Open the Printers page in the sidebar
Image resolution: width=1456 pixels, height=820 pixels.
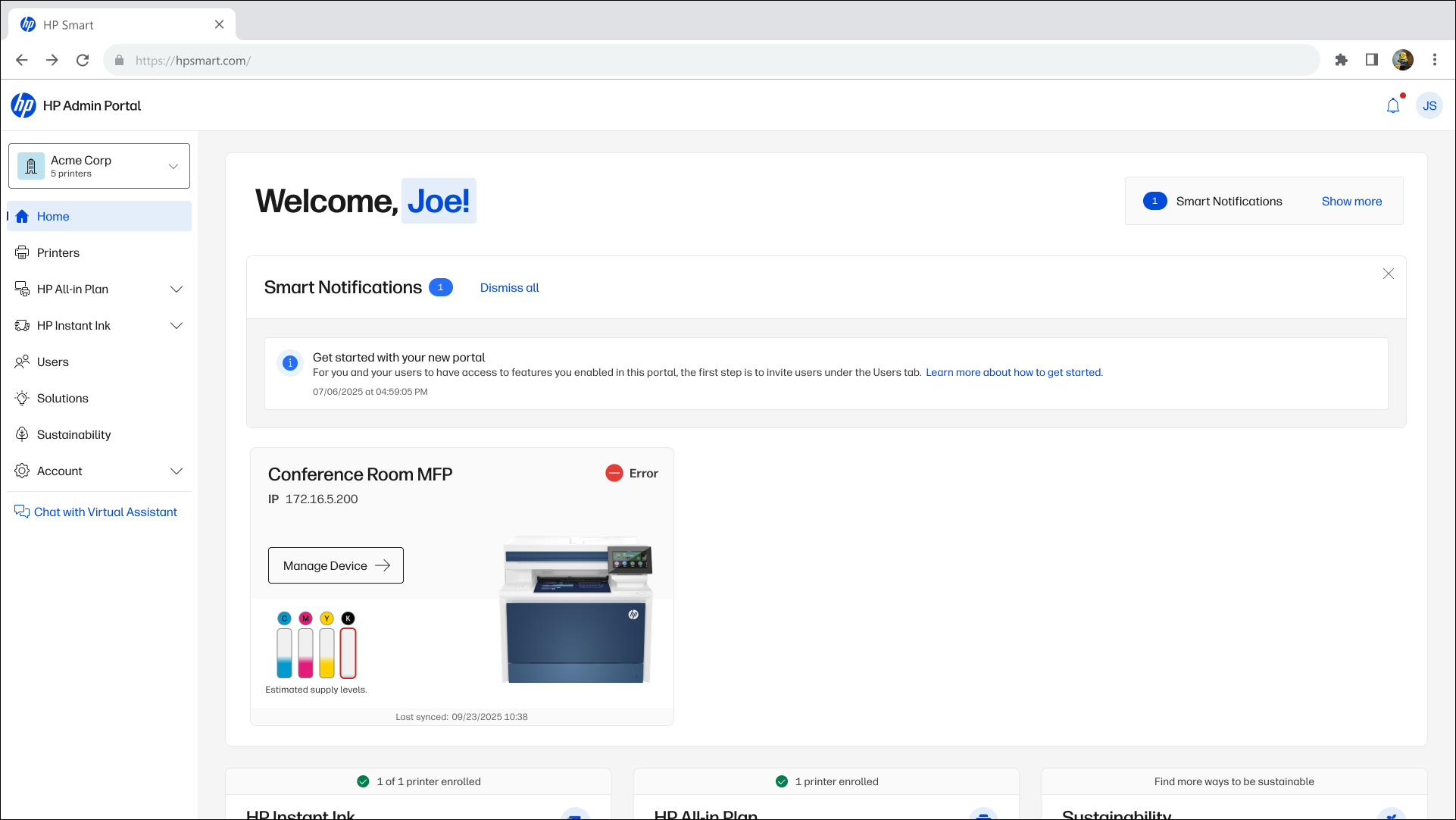pos(58,252)
